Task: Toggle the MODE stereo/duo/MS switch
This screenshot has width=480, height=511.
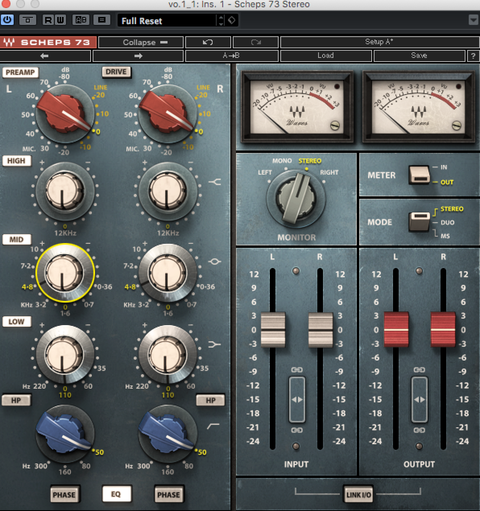Action: point(419,221)
